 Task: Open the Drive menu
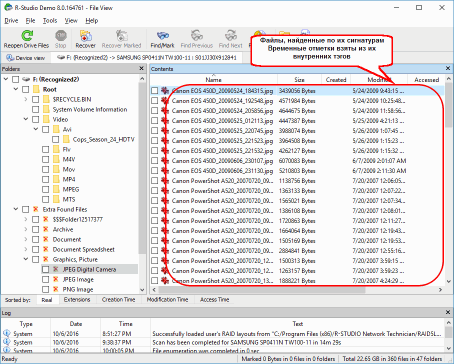click(x=11, y=21)
